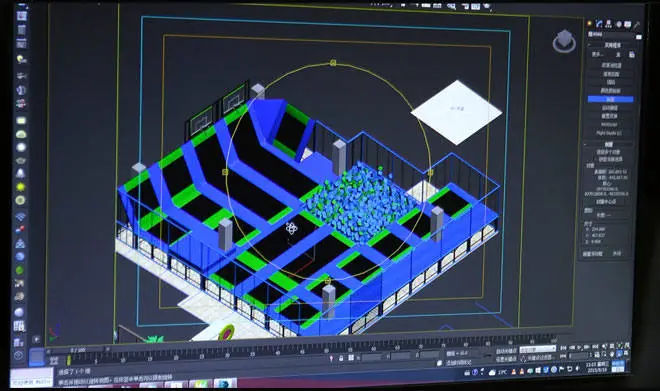This screenshot has width=660, height=391.
Task: Open the Create tab in command panel
Action: coord(590,24)
